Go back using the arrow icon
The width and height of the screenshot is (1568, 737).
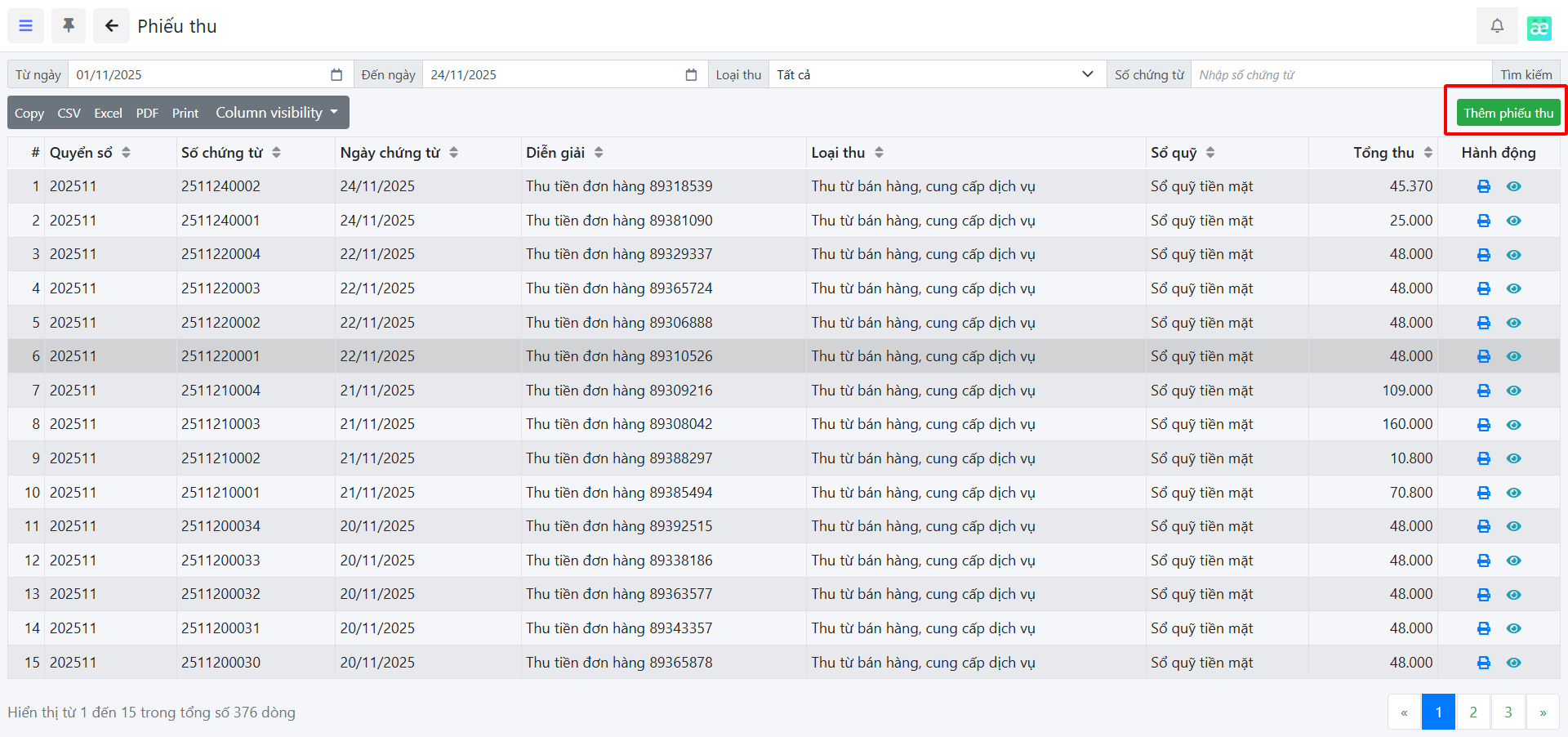click(x=111, y=26)
